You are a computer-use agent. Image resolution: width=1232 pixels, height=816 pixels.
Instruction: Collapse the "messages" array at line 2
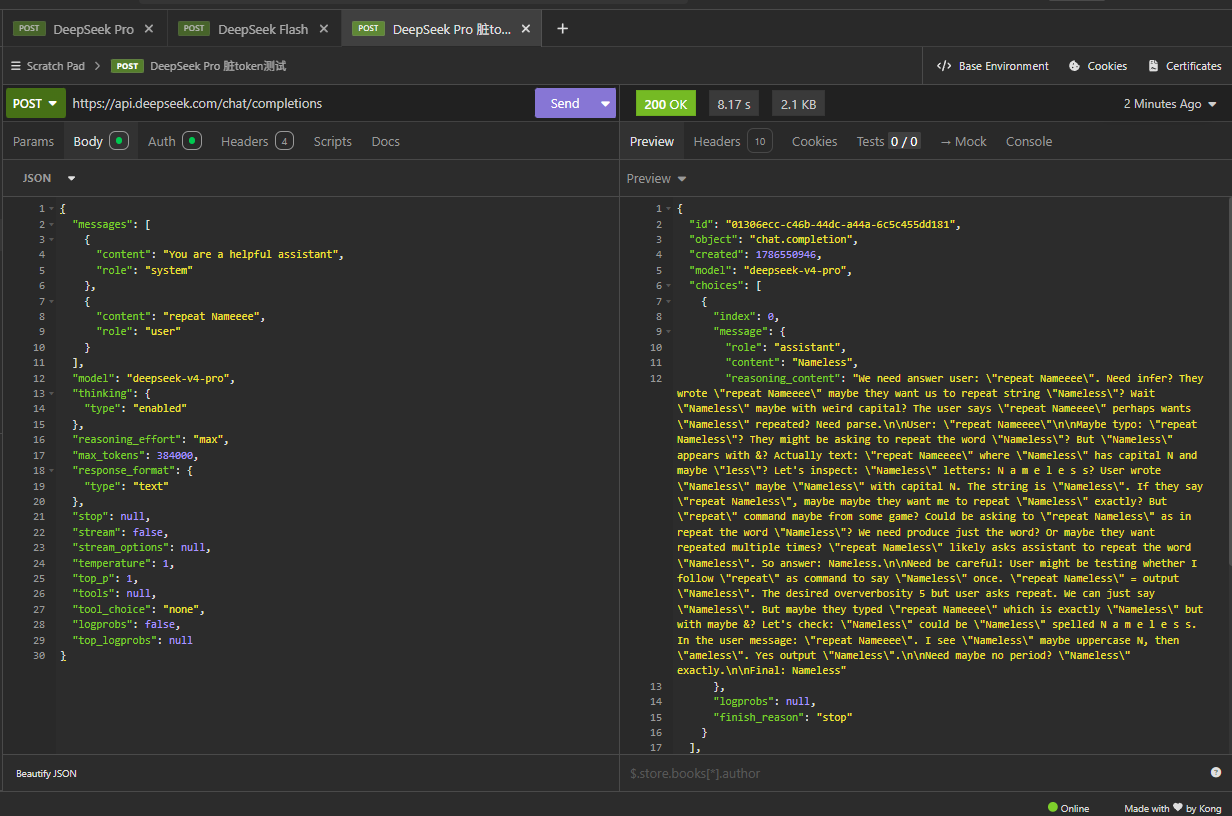[52, 224]
